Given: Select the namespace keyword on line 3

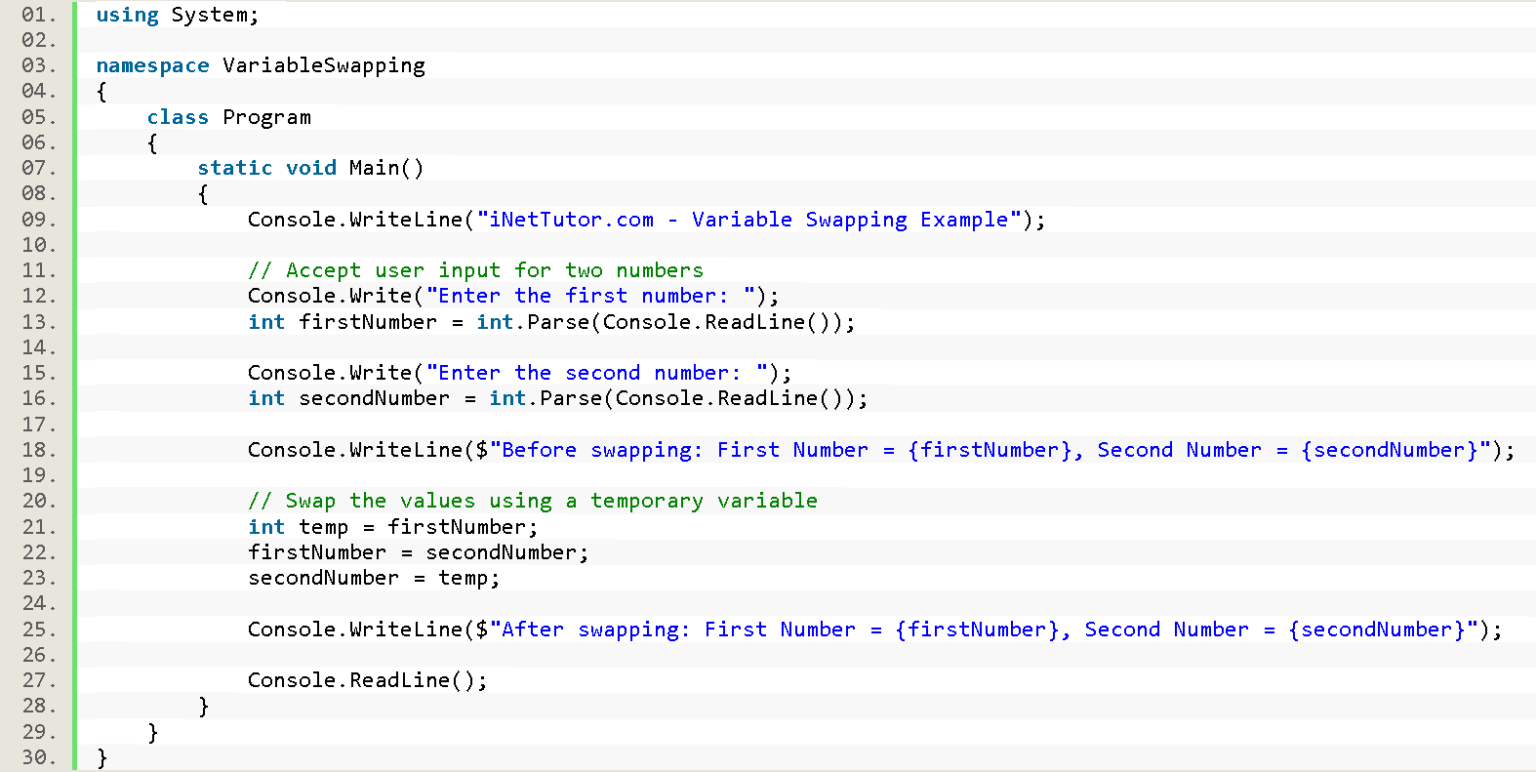Looking at the screenshot, I should (152, 65).
